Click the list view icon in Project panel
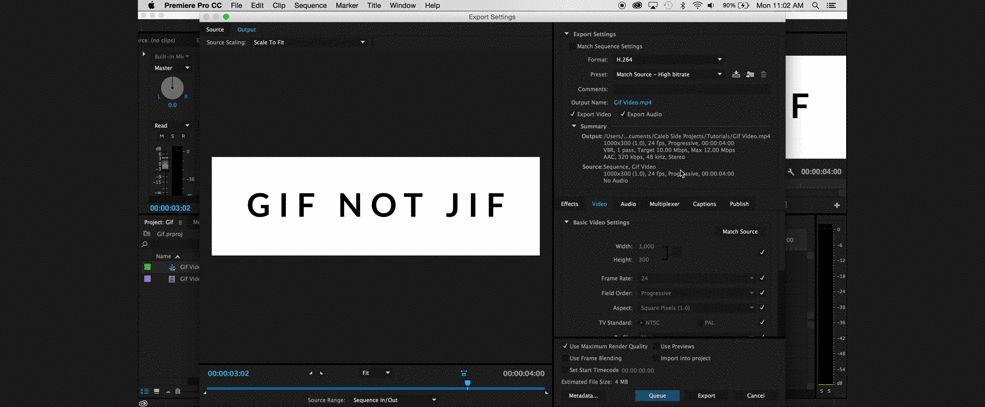This screenshot has height=407, width=985. (145, 391)
